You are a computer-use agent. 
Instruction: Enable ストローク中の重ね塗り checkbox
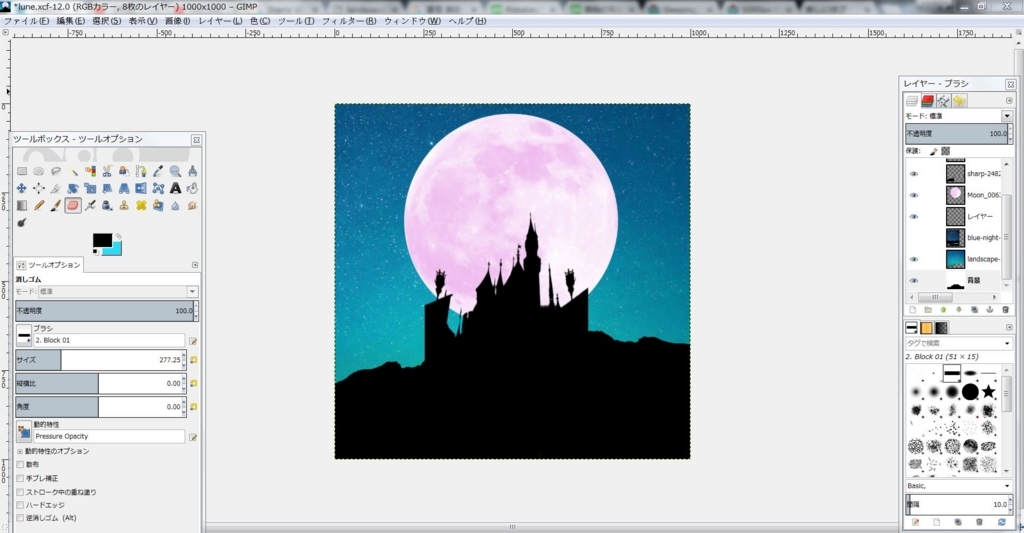[x=20, y=492]
